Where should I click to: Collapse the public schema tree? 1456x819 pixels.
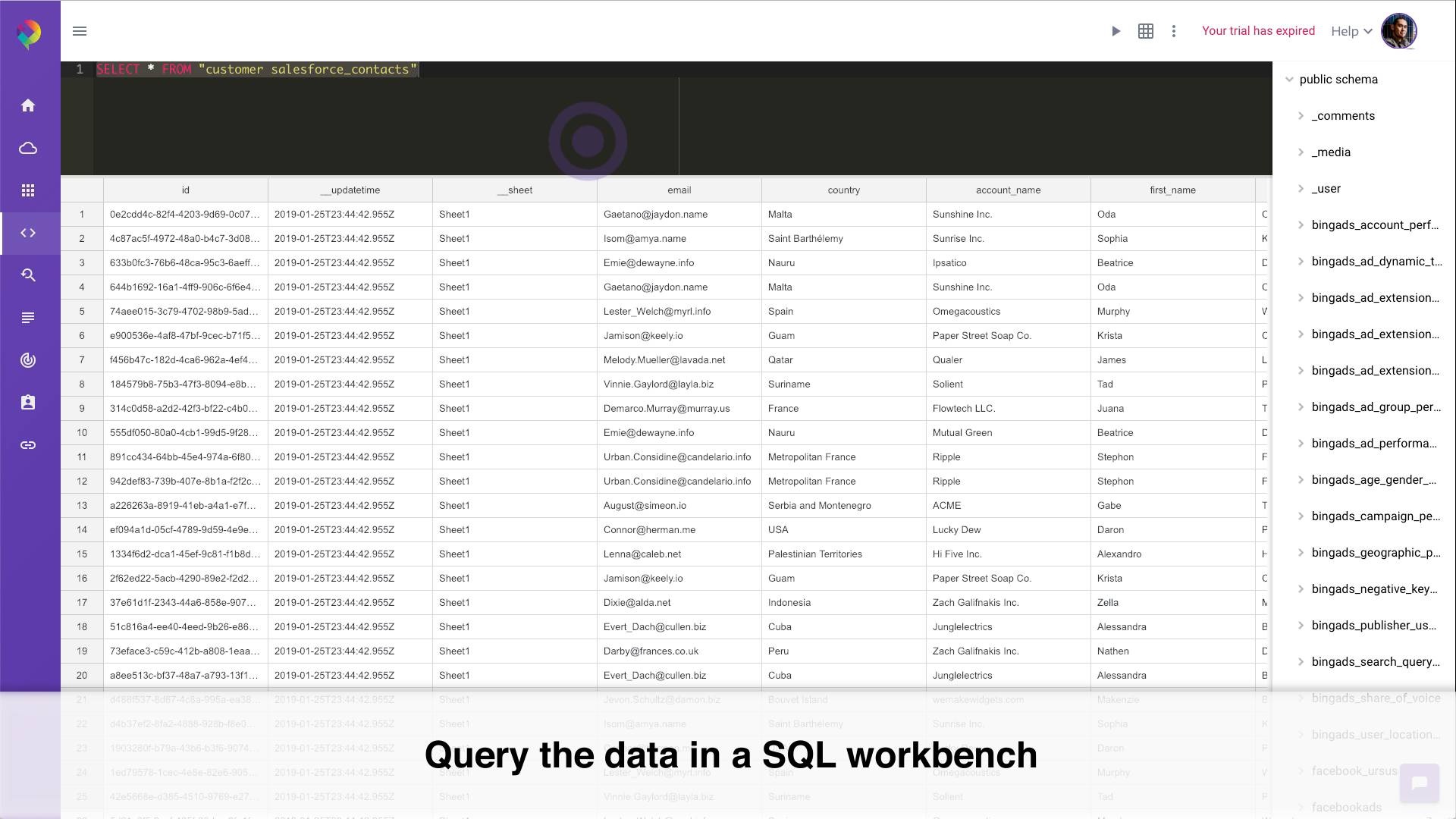[1290, 79]
